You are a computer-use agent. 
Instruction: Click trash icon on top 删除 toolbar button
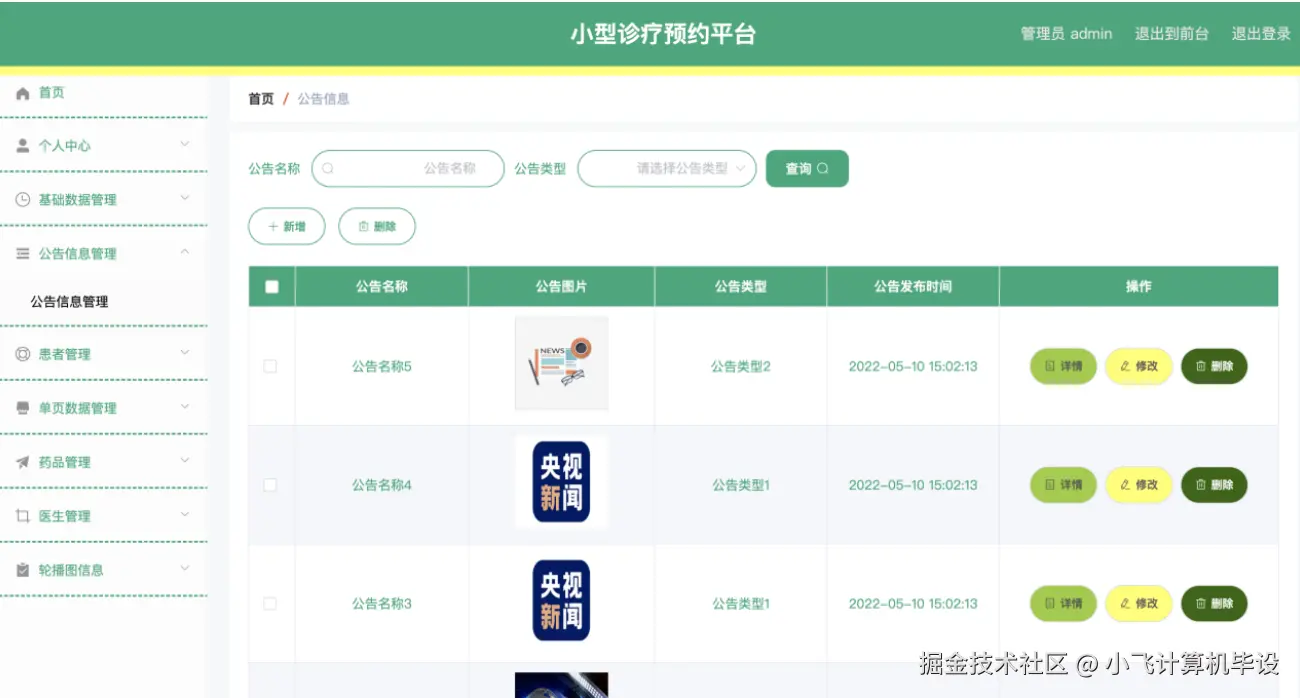[x=364, y=227]
